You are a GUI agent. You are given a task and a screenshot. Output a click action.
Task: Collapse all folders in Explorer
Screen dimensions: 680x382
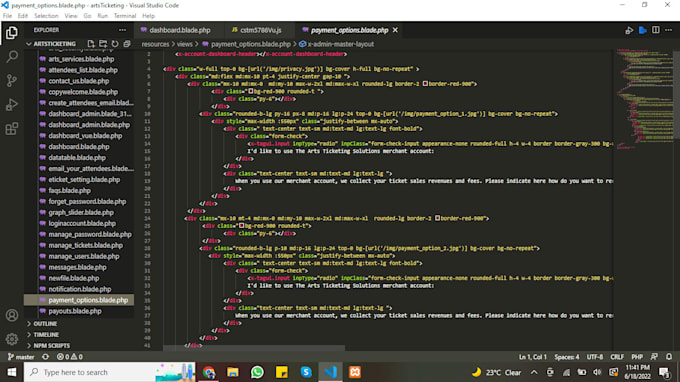pos(127,44)
